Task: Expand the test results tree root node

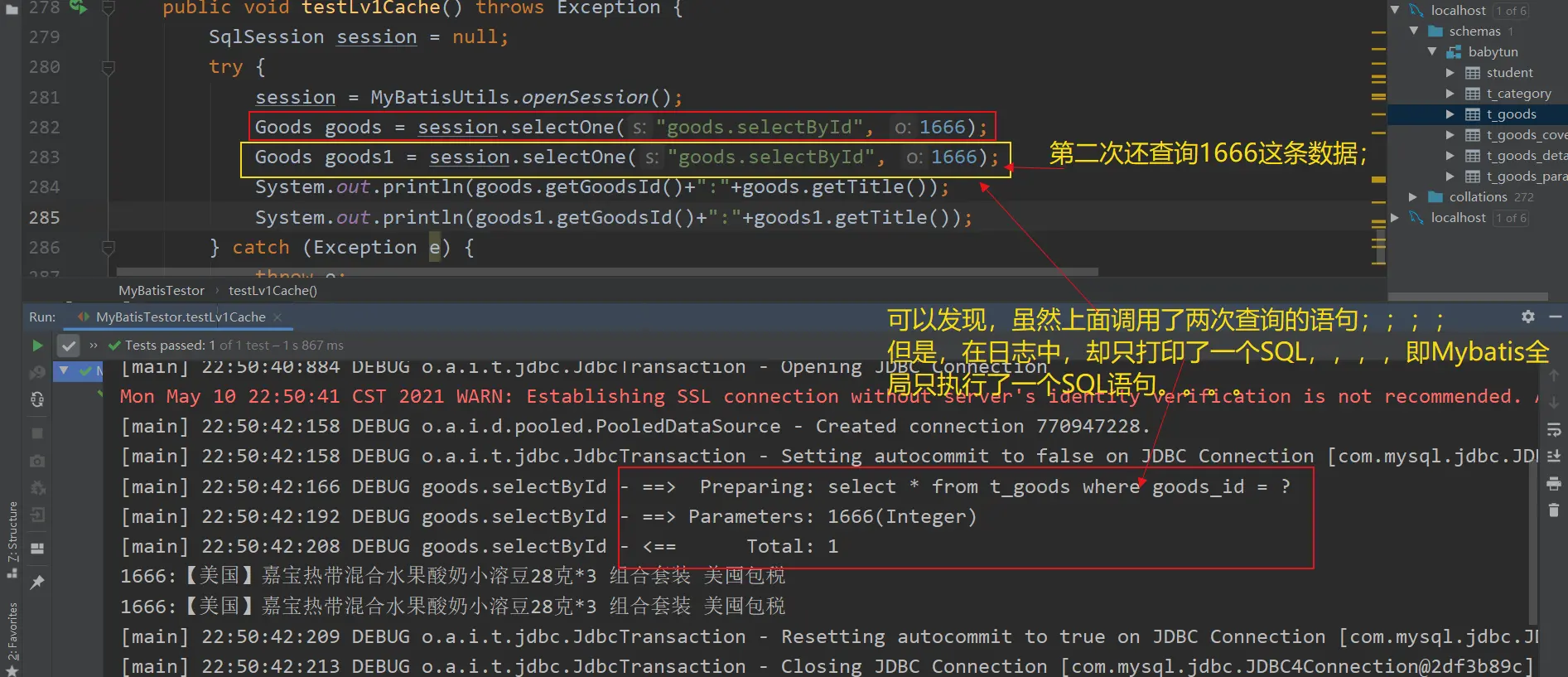Action: coord(64,370)
